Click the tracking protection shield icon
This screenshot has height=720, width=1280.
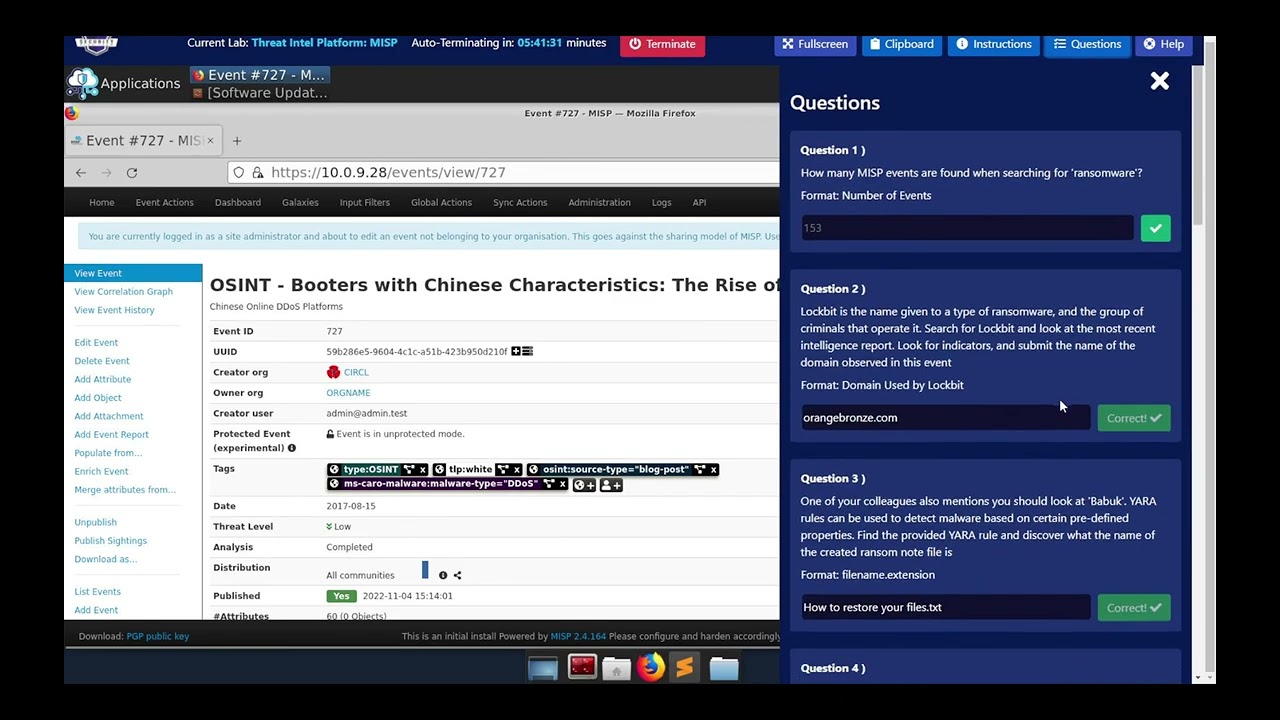pyautogui.click(x=239, y=173)
